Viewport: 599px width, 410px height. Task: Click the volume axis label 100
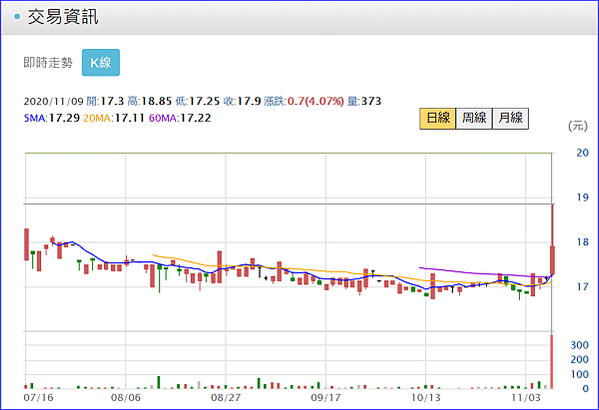(x=580, y=374)
